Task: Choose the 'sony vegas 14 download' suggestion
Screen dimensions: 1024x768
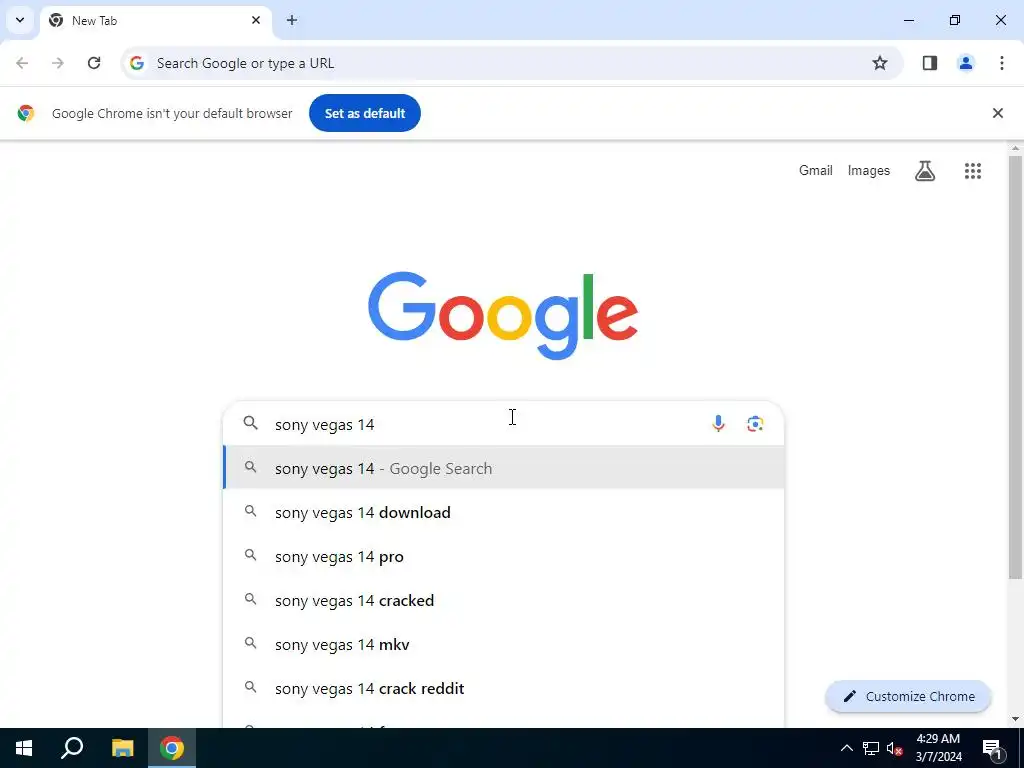Action: point(504,512)
